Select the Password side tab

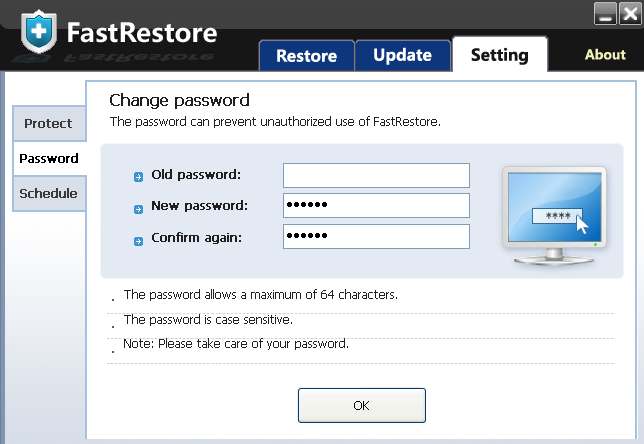pyautogui.click(x=48, y=159)
